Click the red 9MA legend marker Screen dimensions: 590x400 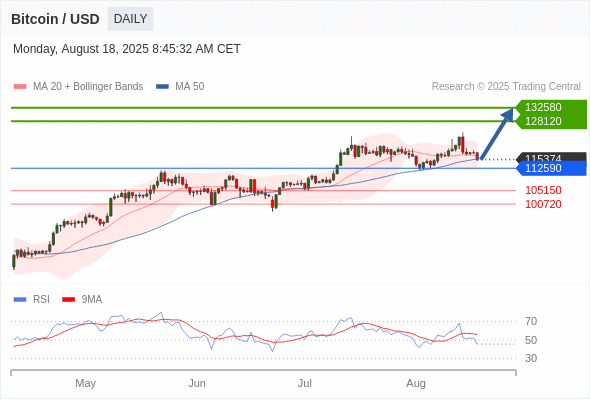point(68,300)
